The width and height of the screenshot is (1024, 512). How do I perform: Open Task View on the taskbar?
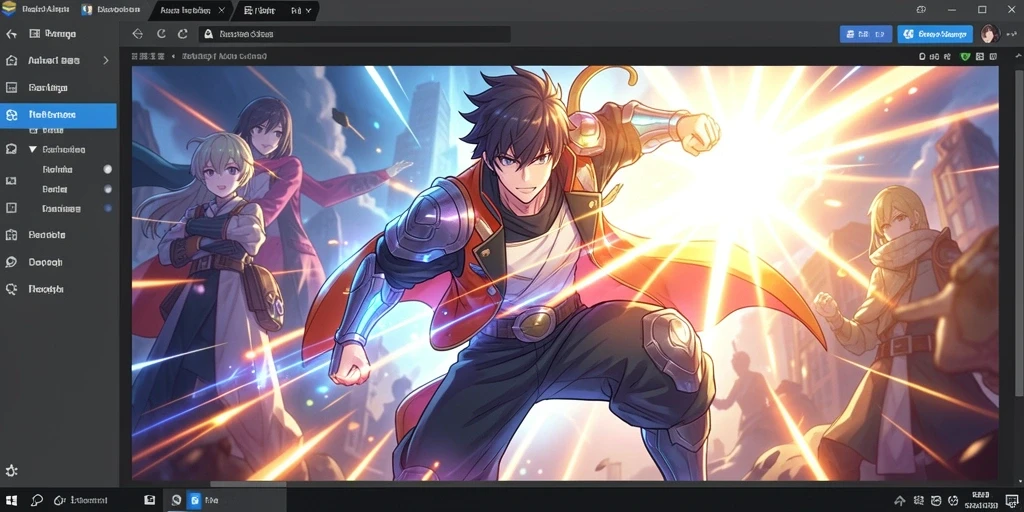[150, 500]
